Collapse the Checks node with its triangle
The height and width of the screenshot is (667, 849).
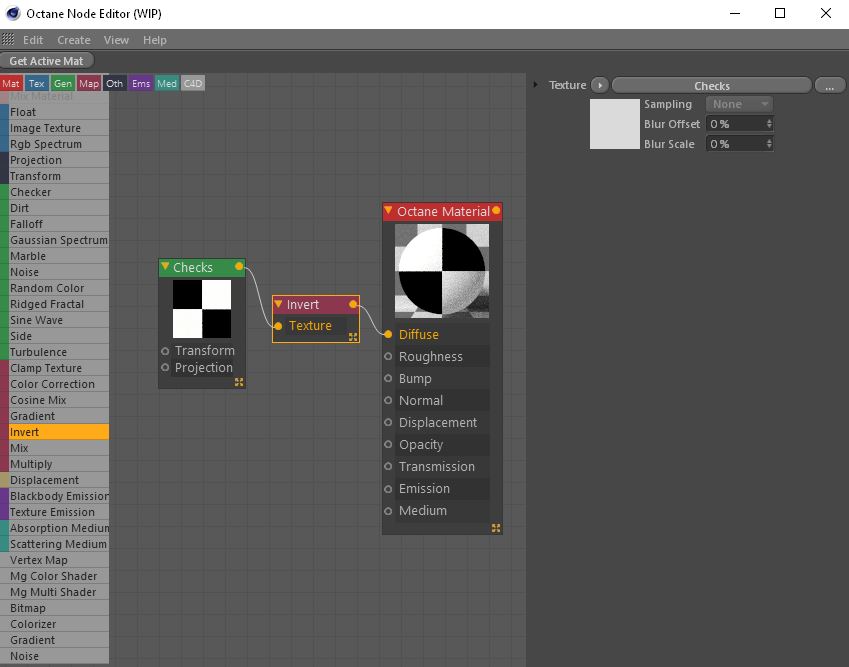tap(166, 267)
